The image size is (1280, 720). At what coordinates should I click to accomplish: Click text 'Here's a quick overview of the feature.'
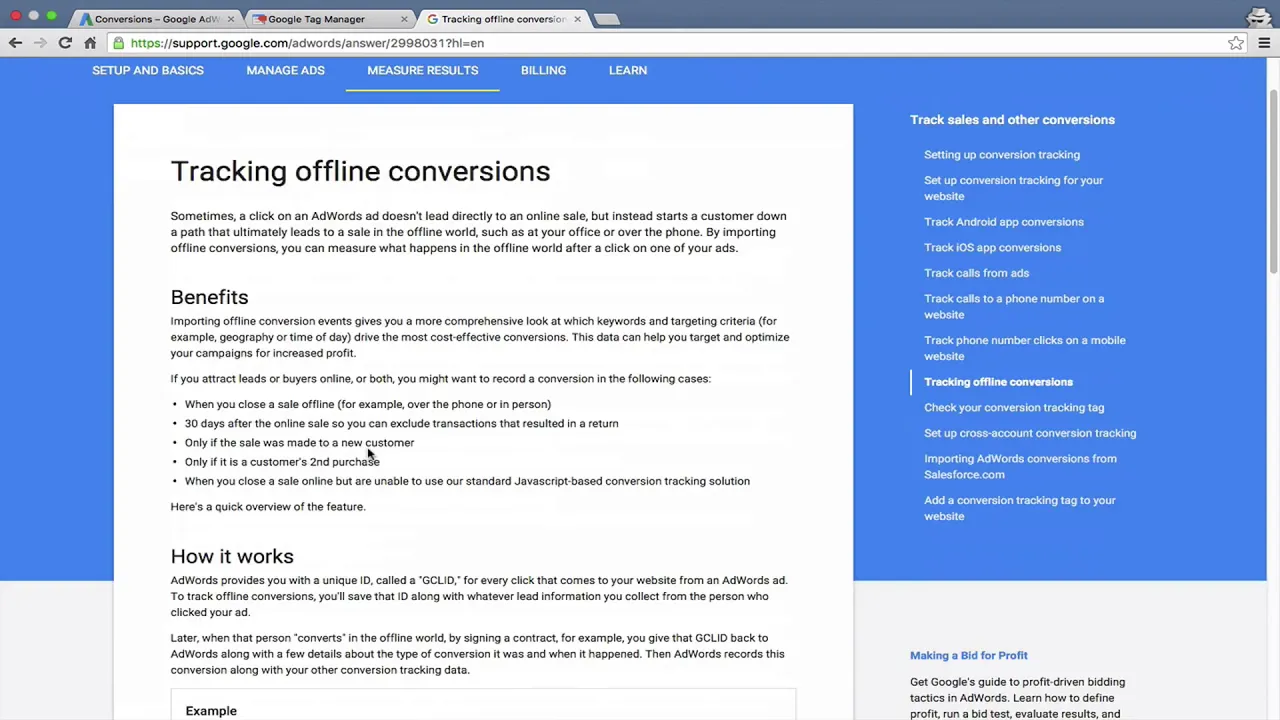click(x=268, y=507)
